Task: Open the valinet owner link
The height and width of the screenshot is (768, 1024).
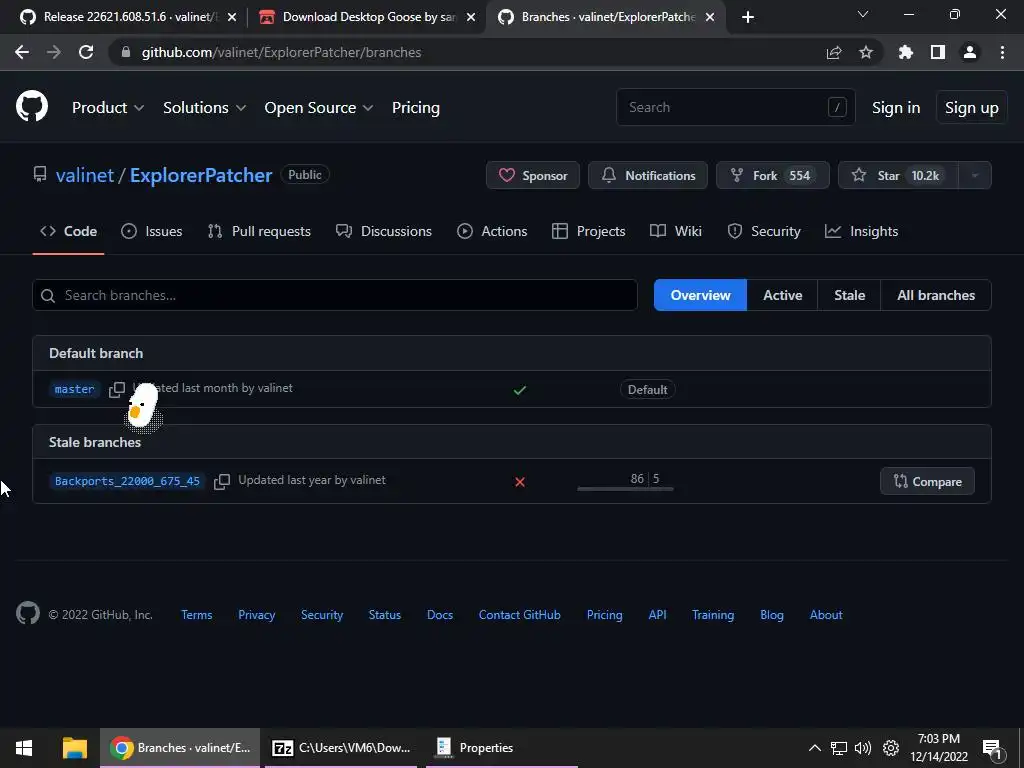Action: [85, 175]
